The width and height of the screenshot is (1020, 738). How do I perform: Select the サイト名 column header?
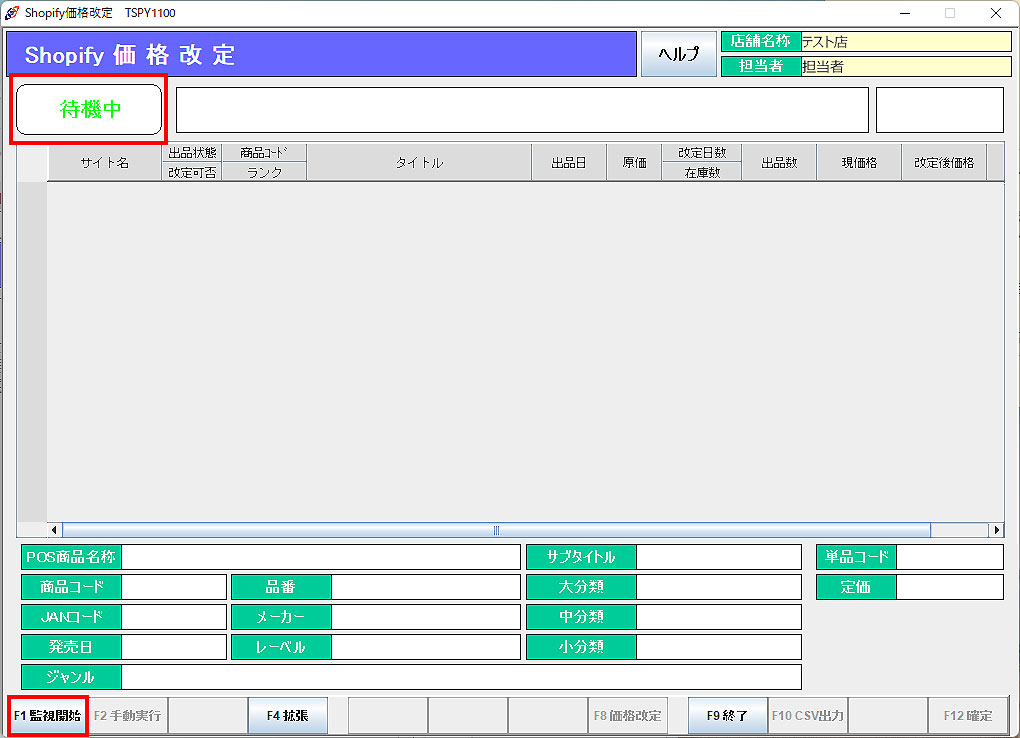(x=104, y=163)
